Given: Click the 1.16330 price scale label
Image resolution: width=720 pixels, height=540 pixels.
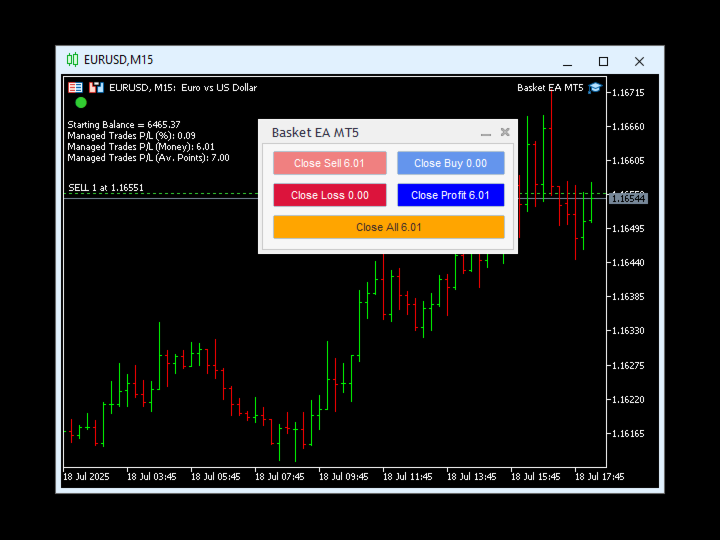Looking at the screenshot, I should pyautogui.click(x=628, y=331).
